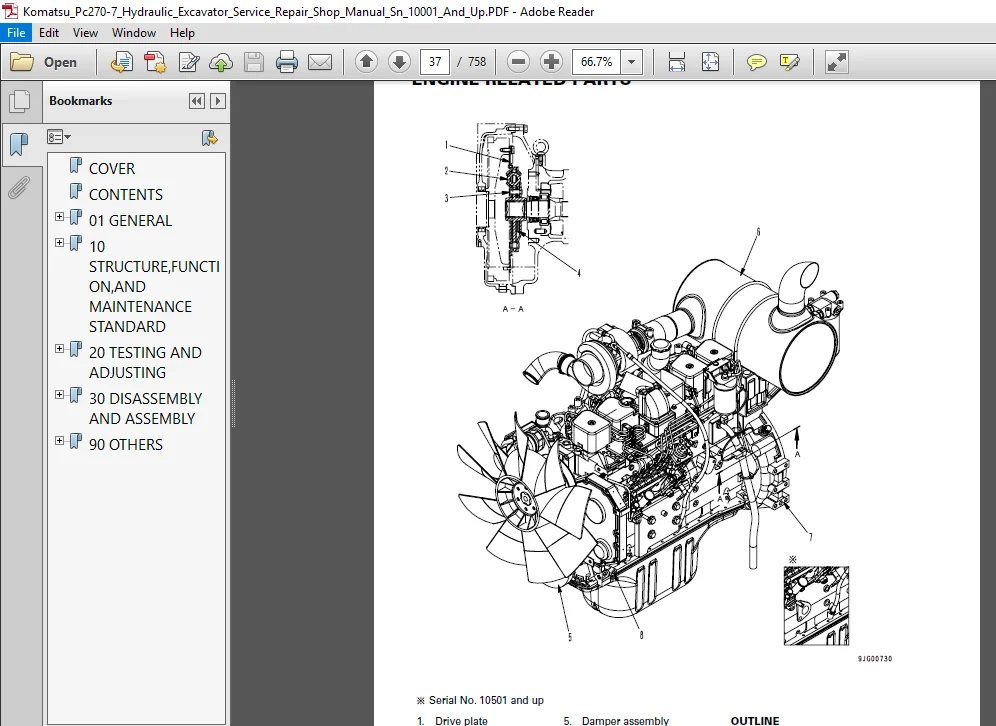
Task: Open the zoom percentage dropdown arrow
Action: click(631, 62)
